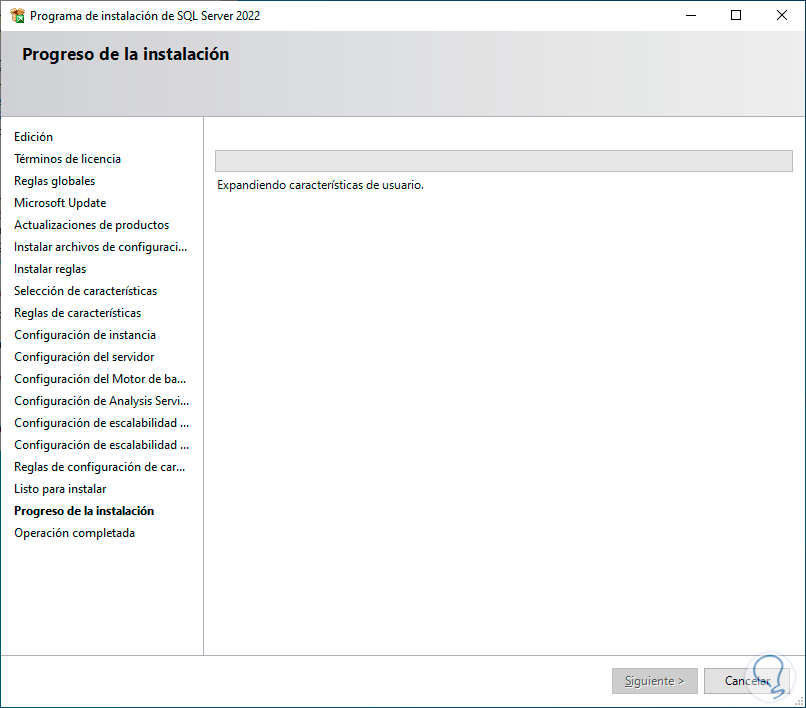806x708 pixels.
Task: Select Actualizaciones de productos step
Action: pos(91,225)
